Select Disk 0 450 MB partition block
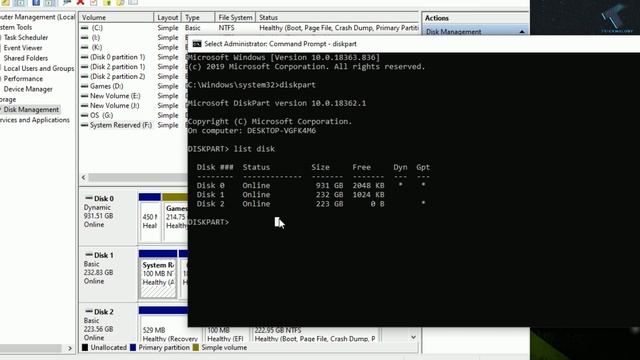Screen dimensions: 640x360 (150, 218)
